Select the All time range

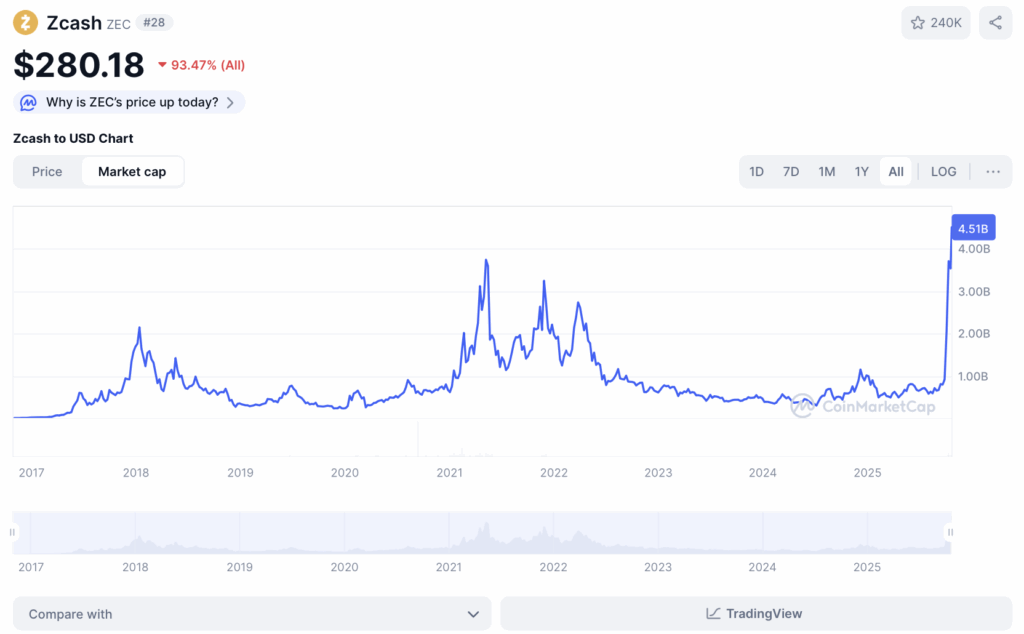pos(895,172)
